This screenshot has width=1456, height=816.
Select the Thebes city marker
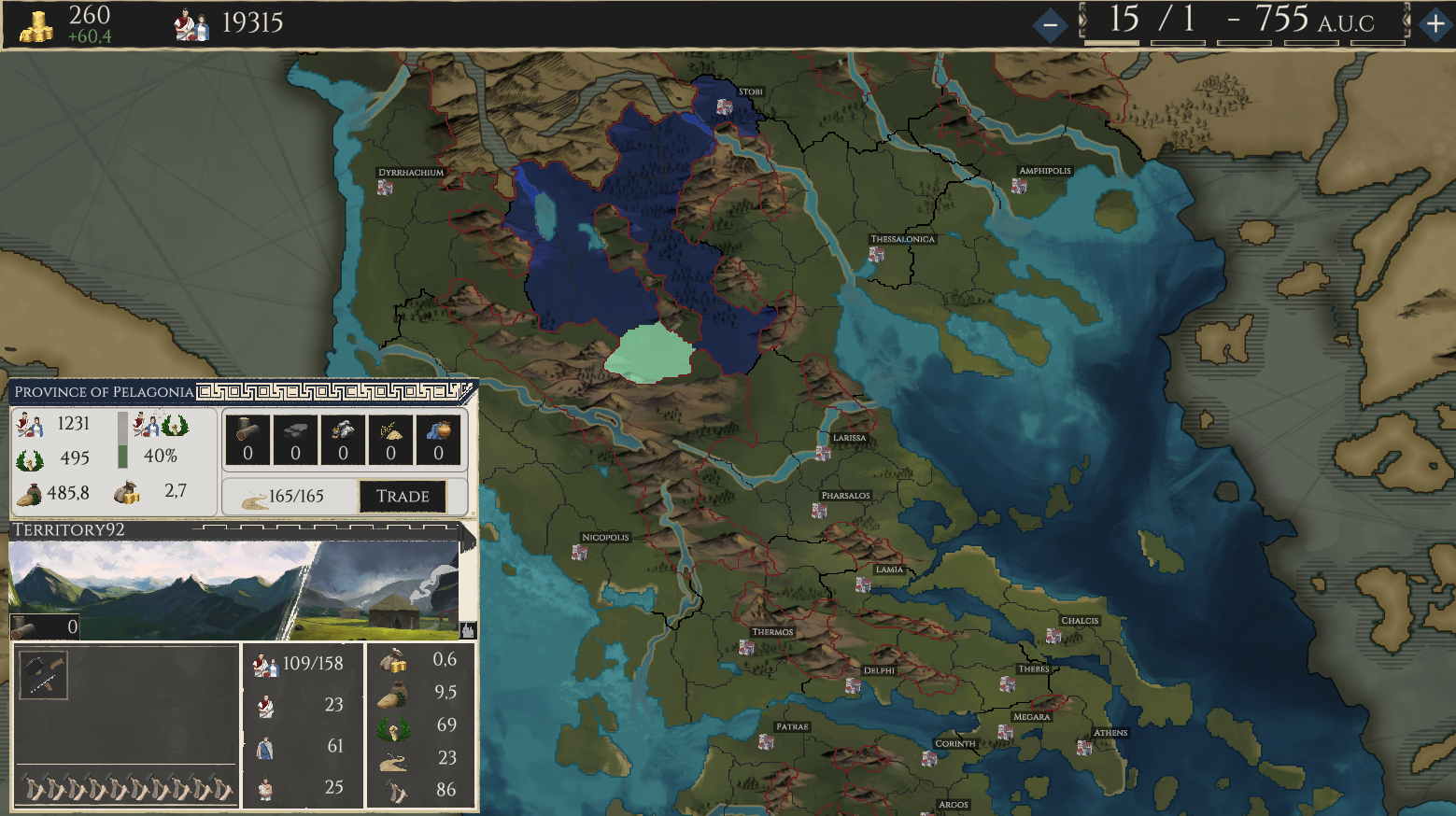tap(1007, 683)
